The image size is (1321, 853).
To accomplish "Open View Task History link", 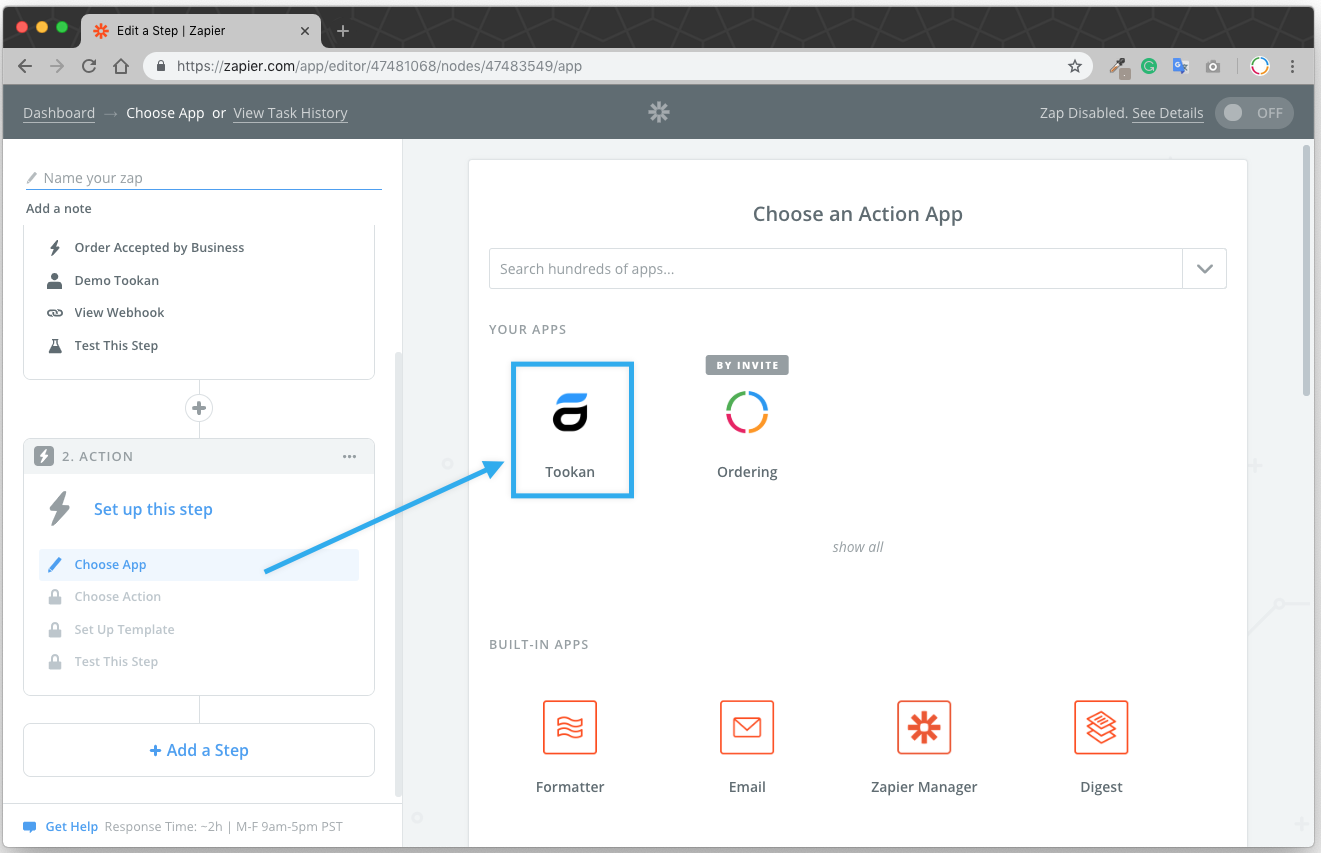I will pyautogui.click(x=290, y=113).
